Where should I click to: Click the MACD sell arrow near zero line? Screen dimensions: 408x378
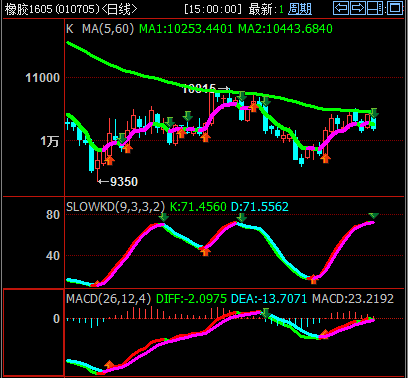[266, 313]
